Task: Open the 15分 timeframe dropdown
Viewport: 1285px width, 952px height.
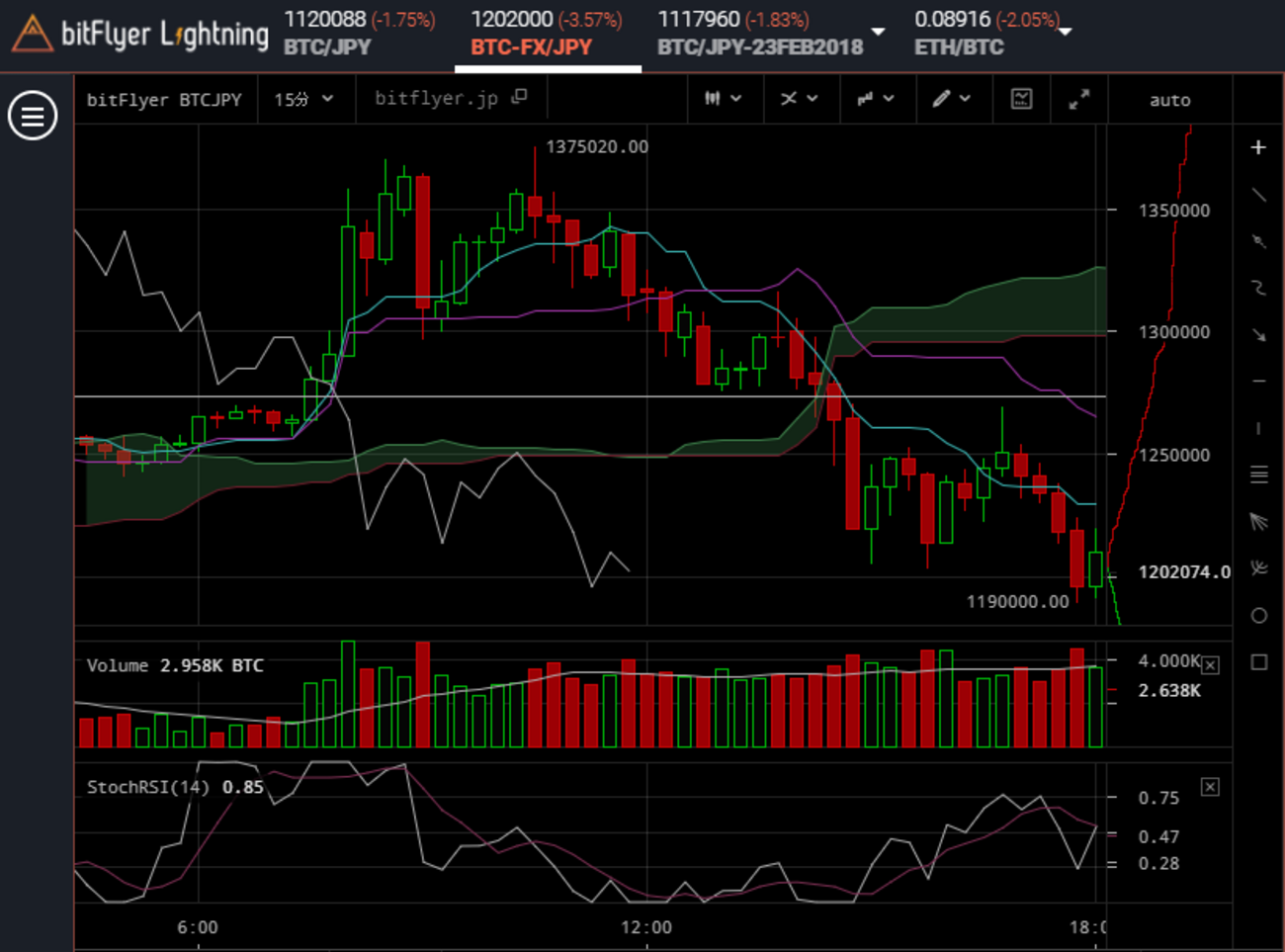Action: (x=303, y=99)
